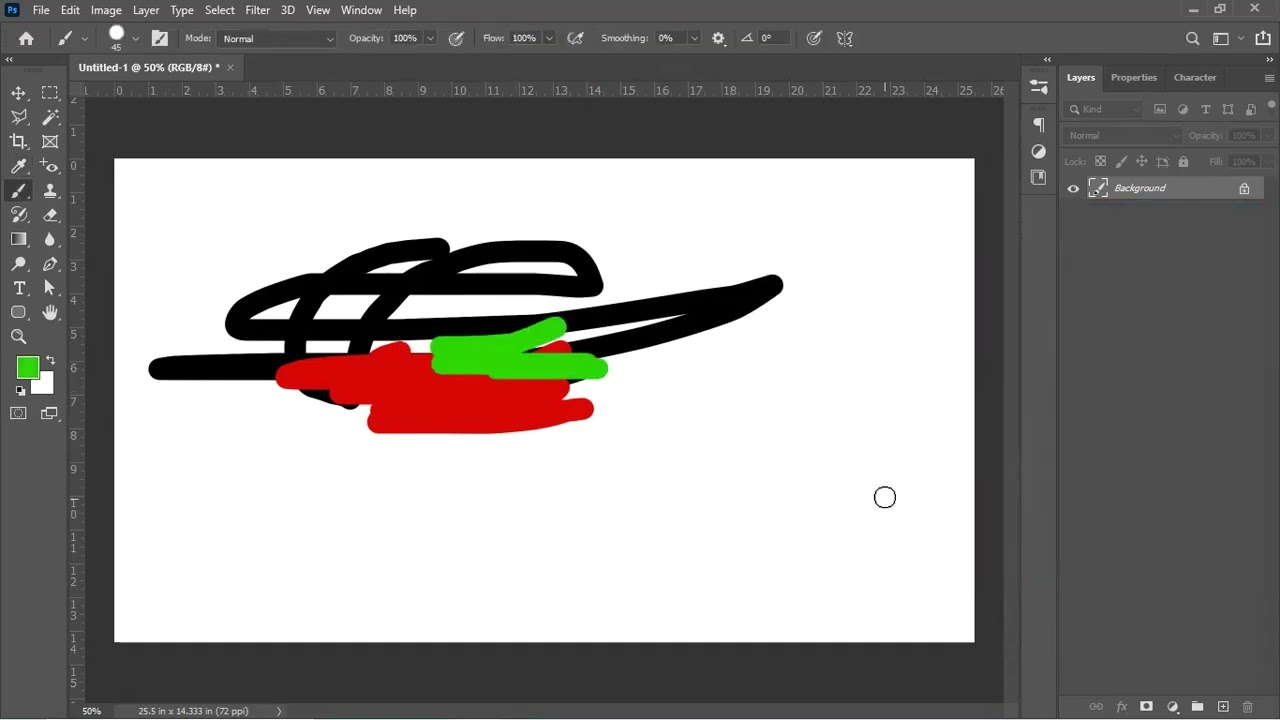Toggle Quick Mask mode
The width and height of the screenshot is (1280, 720).
point(19,413)
